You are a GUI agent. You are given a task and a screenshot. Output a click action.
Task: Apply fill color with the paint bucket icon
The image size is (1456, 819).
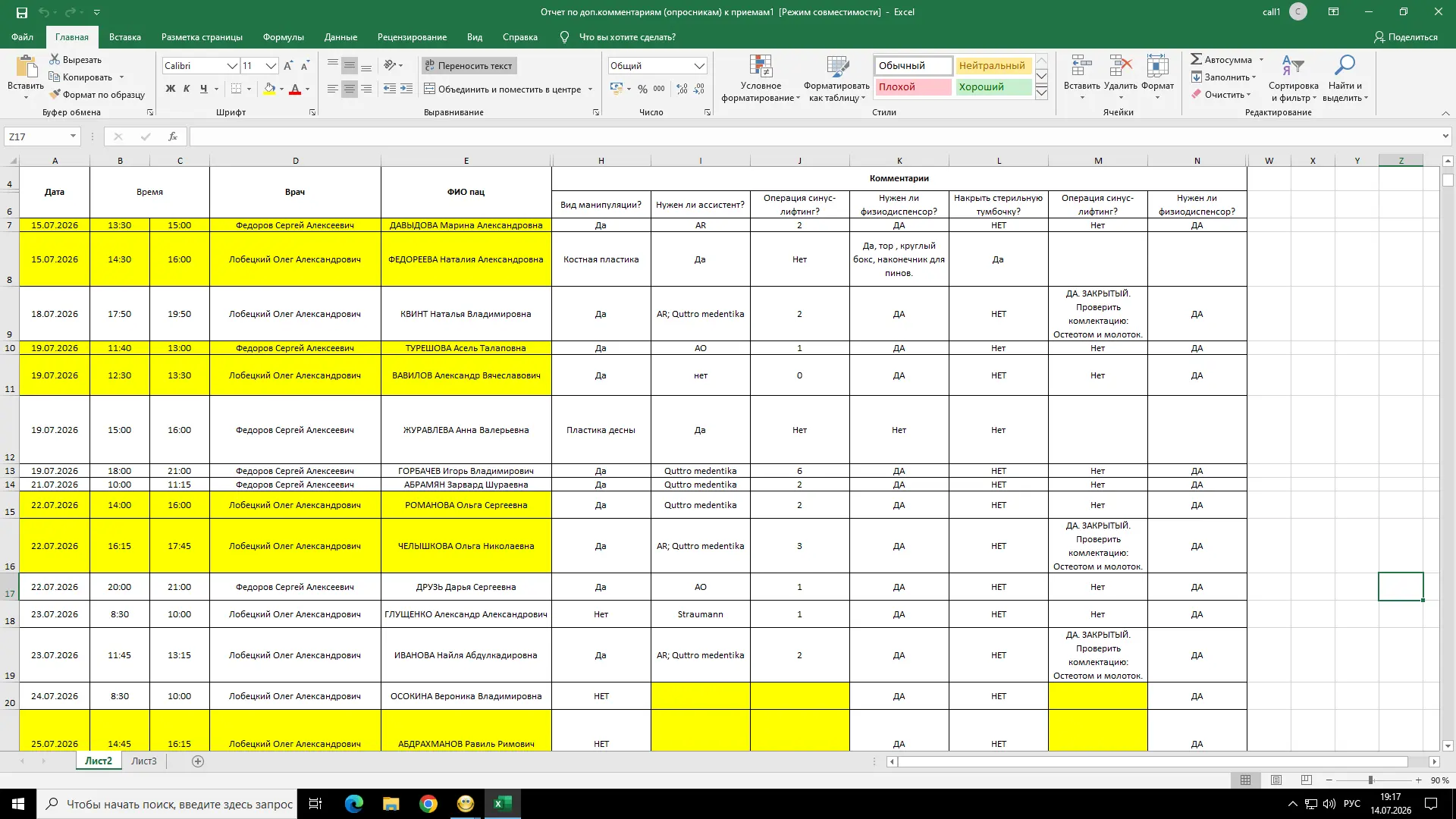click(269, 89)
